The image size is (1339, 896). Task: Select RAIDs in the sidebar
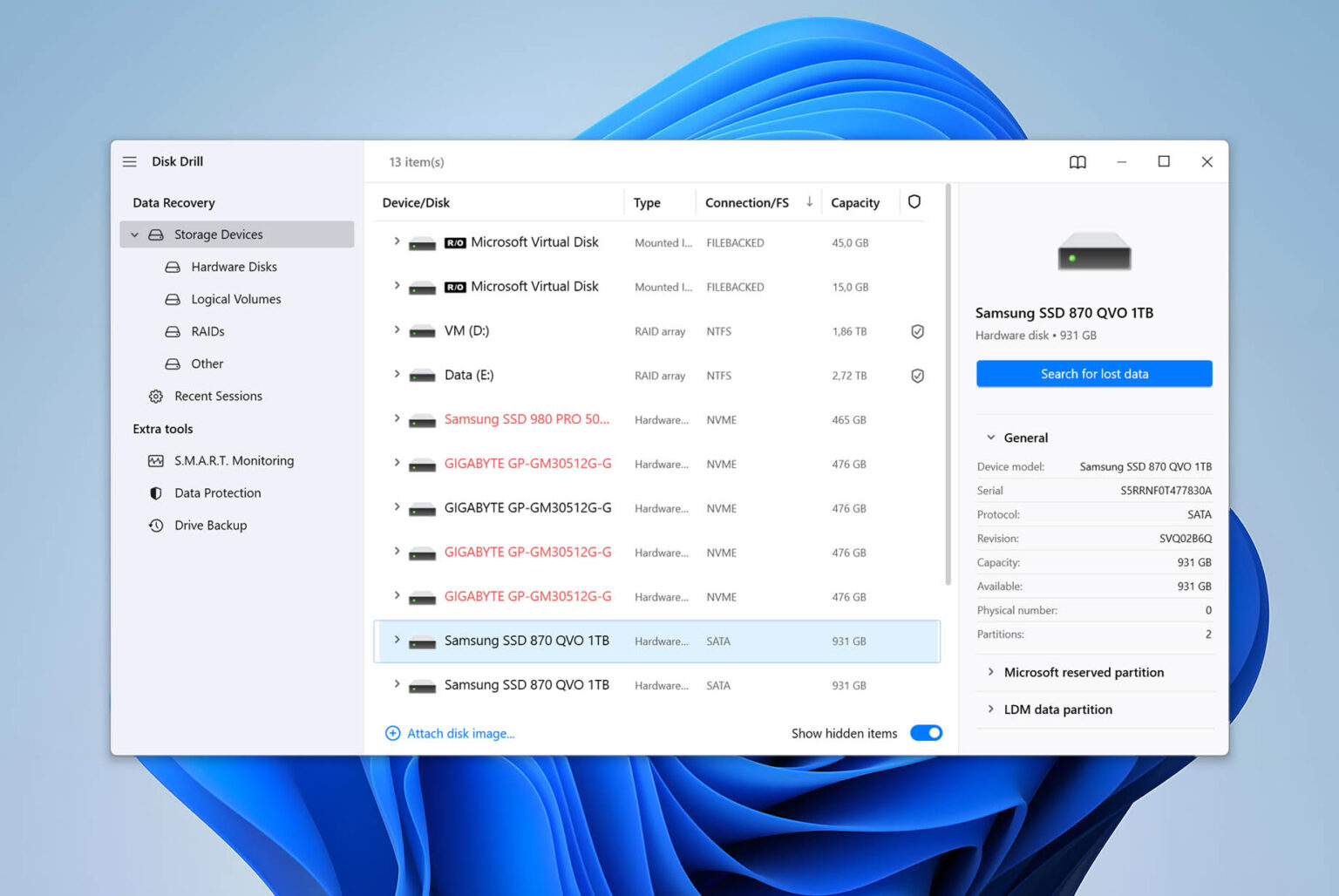coord(209,331)
